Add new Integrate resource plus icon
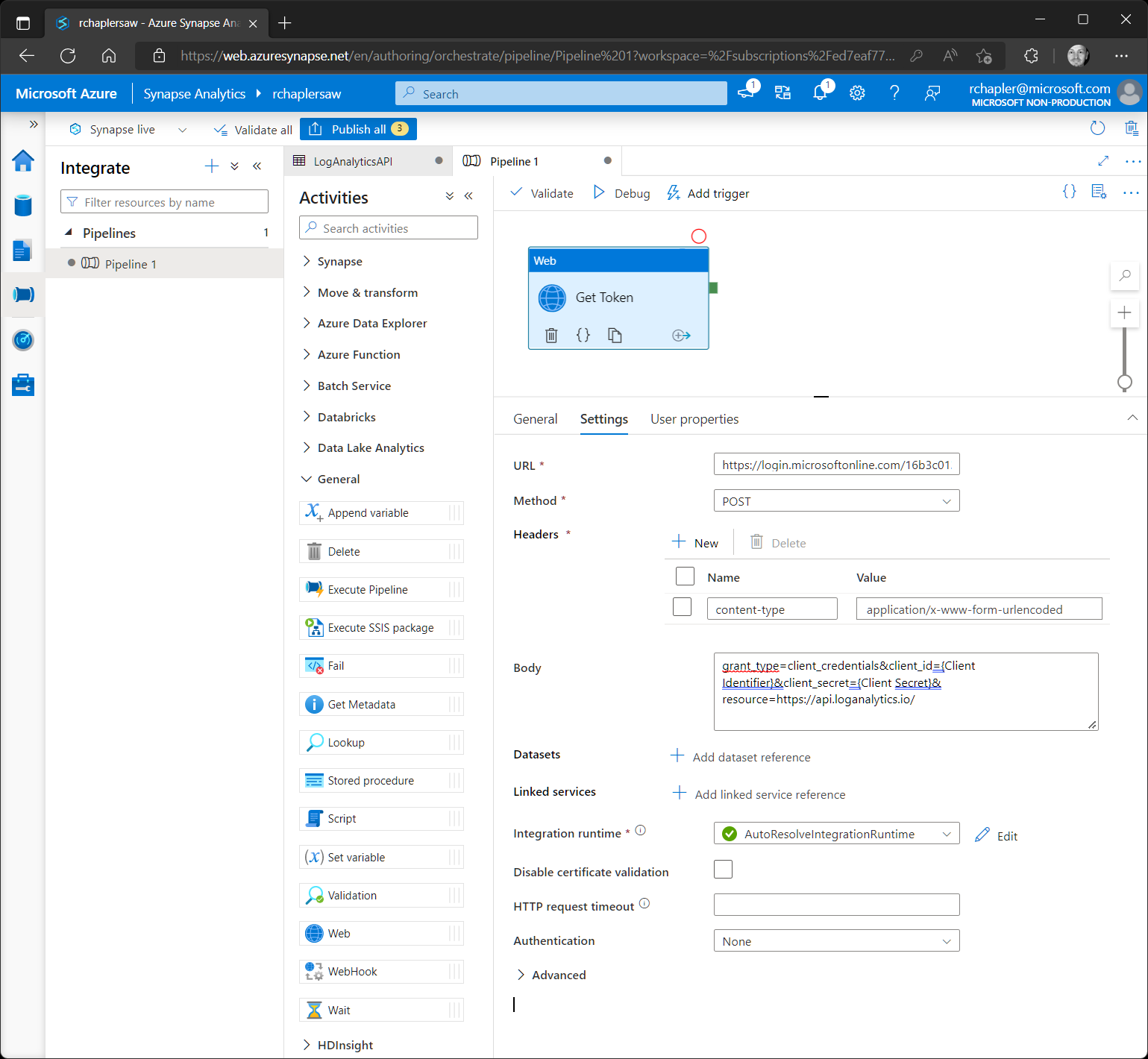 [212, 166]
